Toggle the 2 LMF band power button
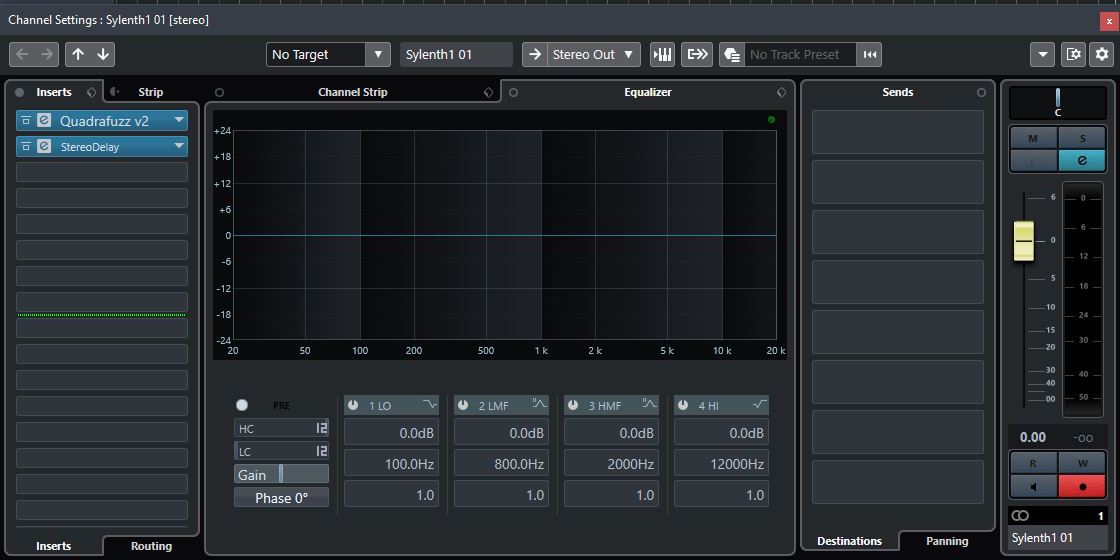 (x=462, y=405)
